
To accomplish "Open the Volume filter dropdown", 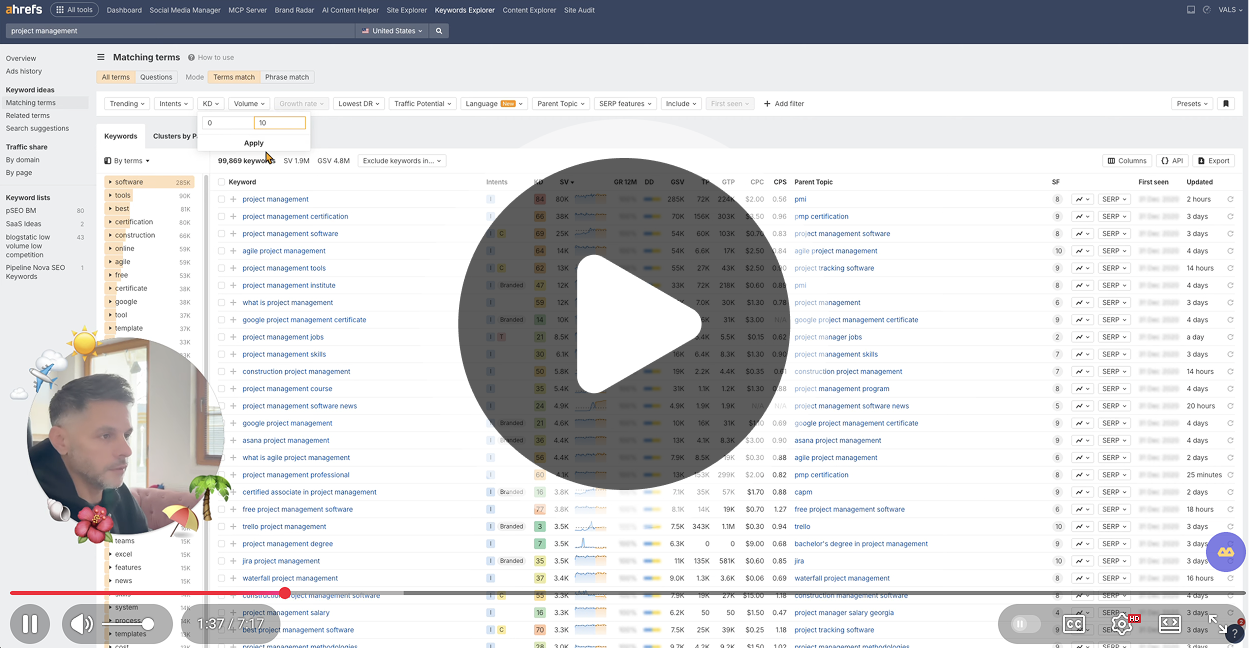I will tap(248, 103).
